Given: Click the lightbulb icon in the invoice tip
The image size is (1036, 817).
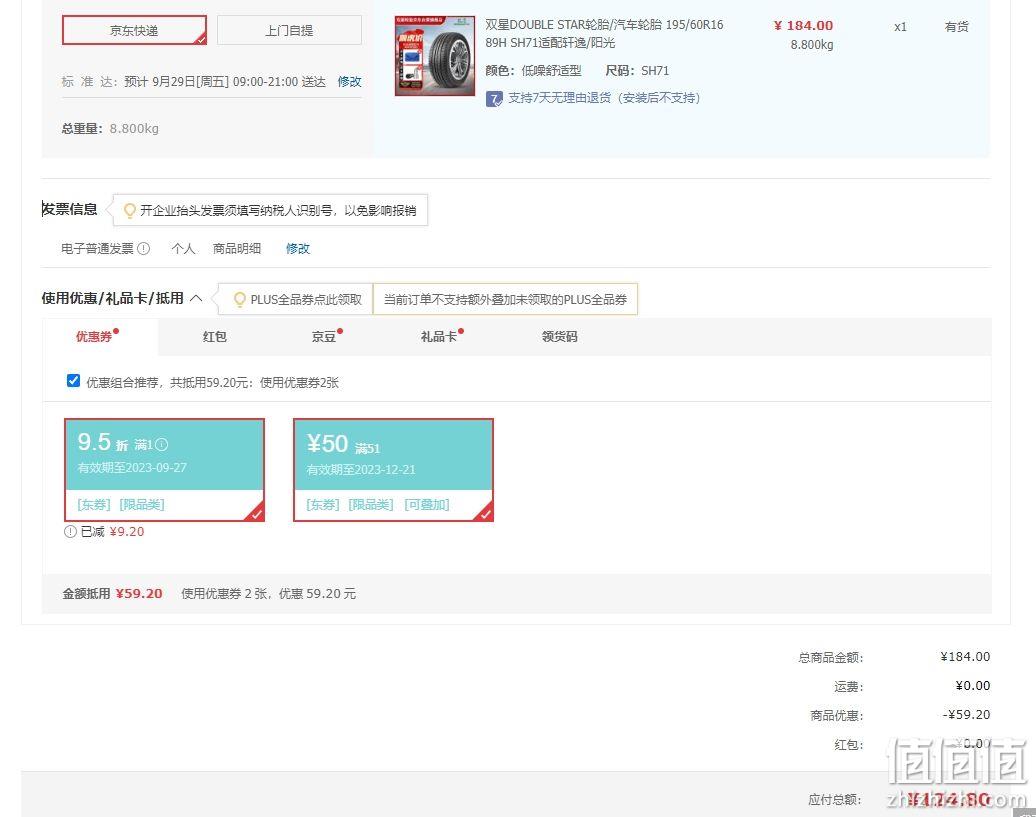Looking at the screenshot, I should tap(130, 211).
